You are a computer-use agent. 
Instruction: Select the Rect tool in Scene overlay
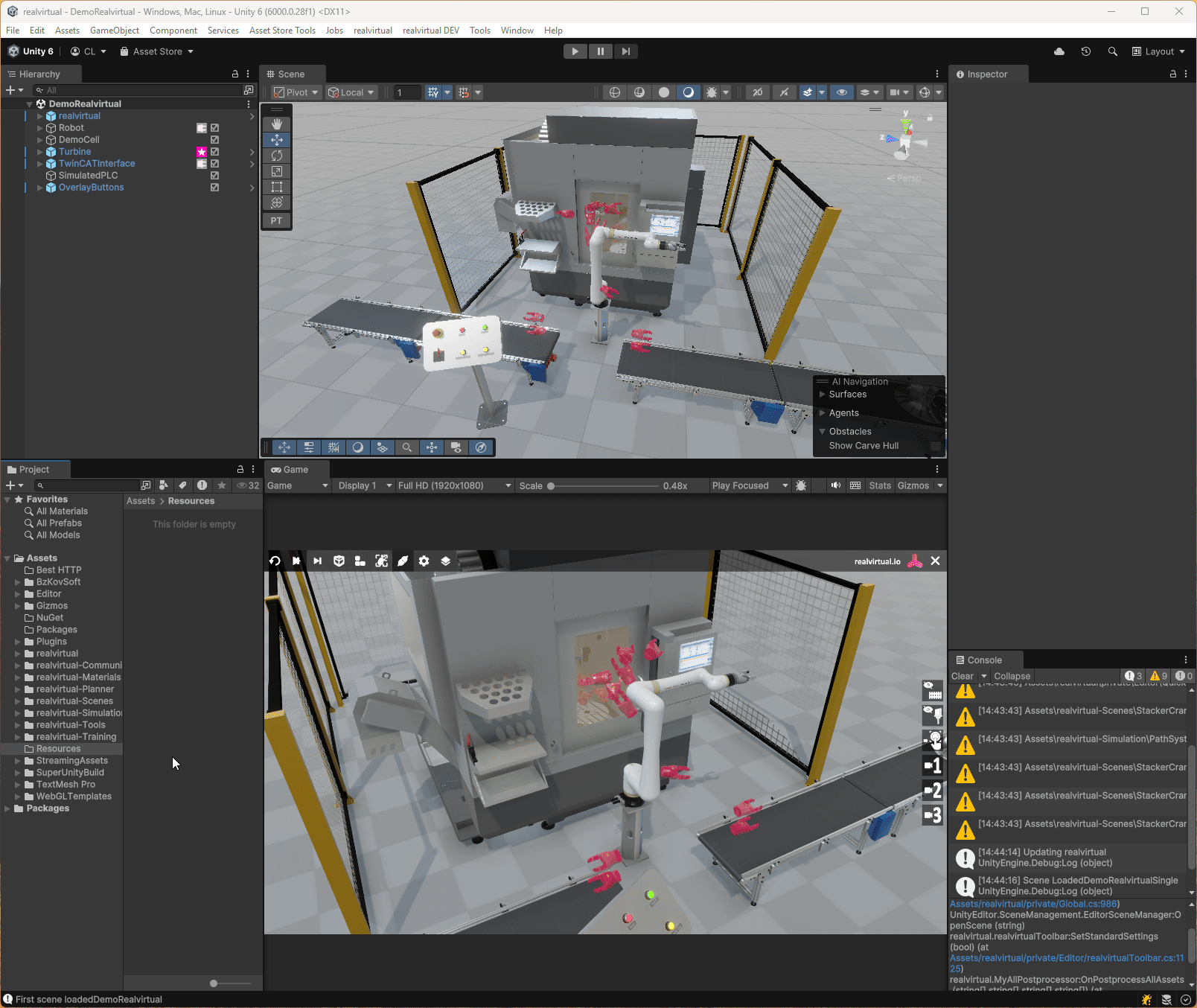(x=276, y=187)
